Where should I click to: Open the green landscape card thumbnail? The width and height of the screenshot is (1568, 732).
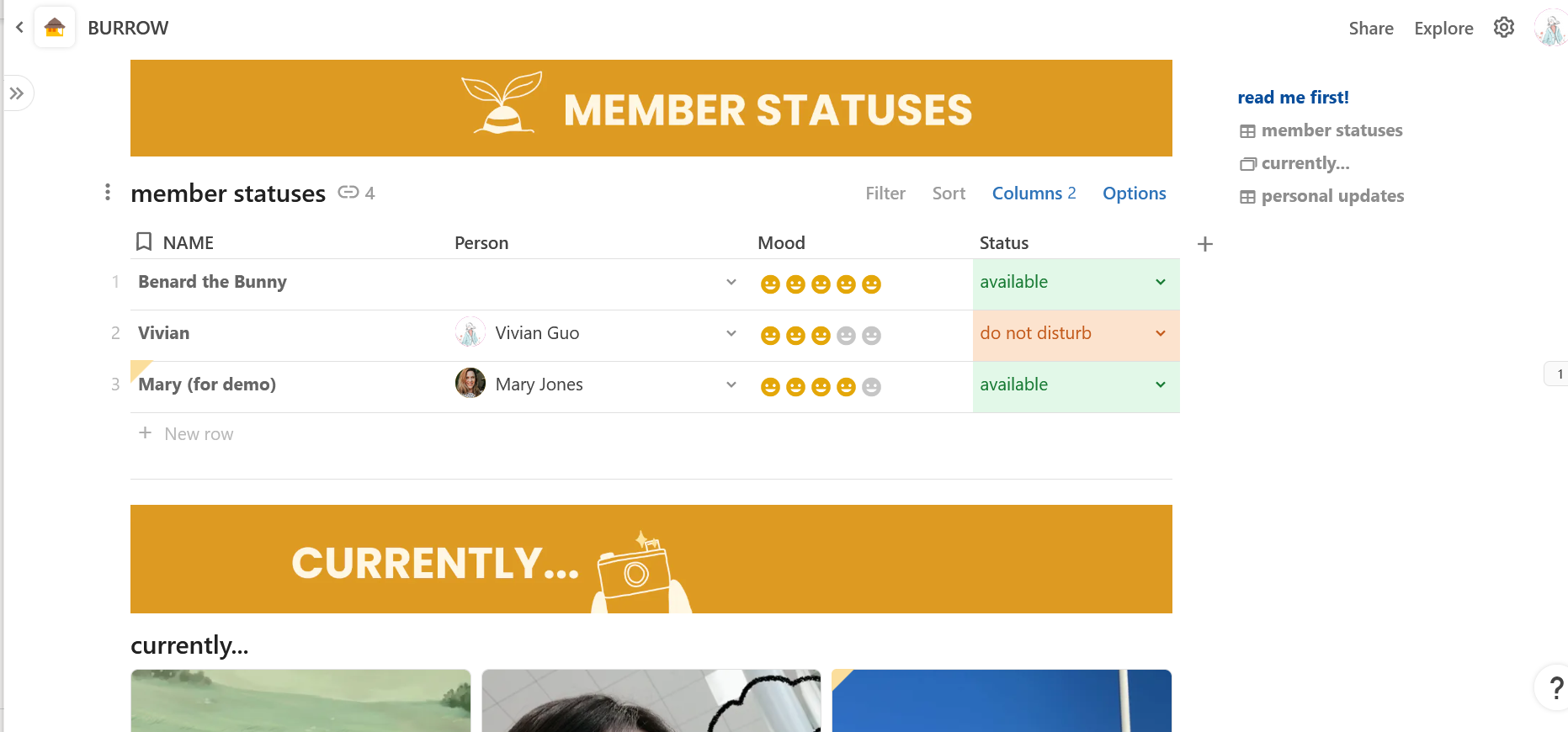click(300, 700)
